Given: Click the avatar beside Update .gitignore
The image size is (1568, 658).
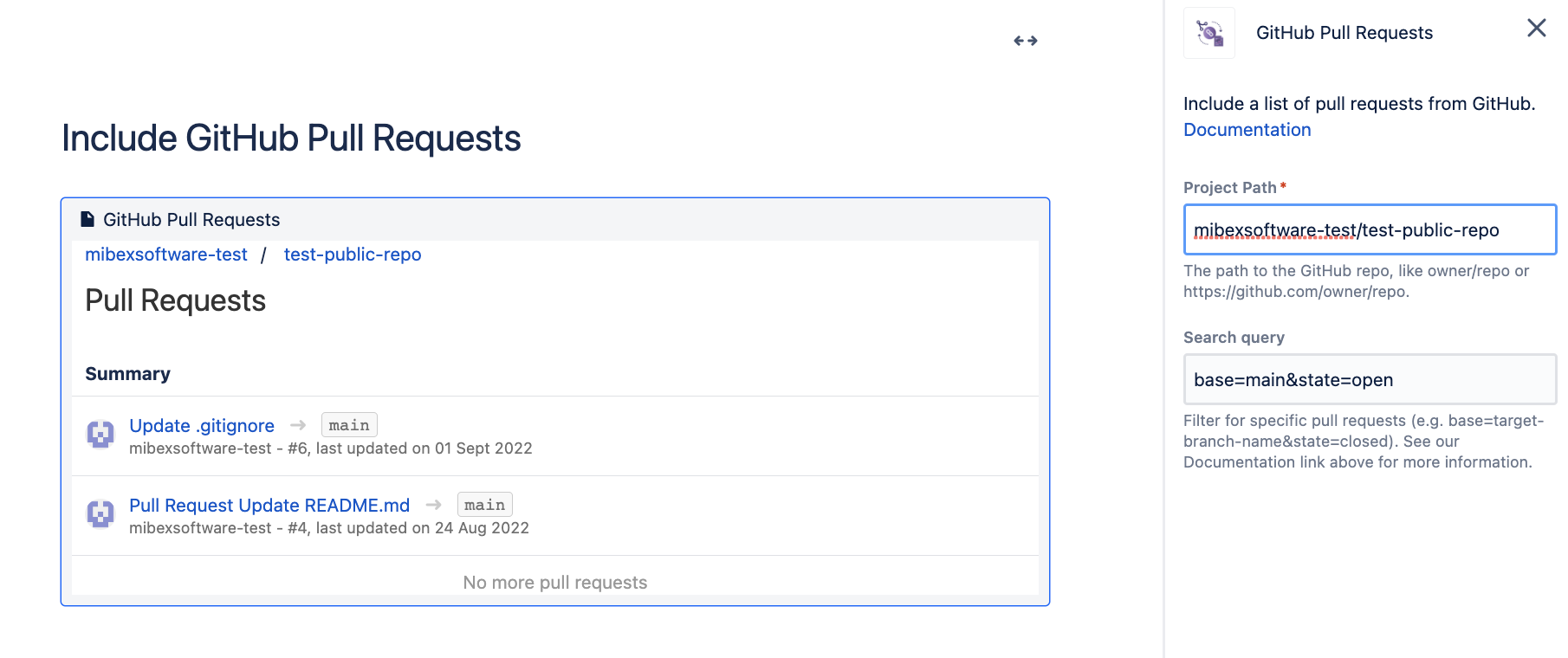Looking at the screenshot, I should point(100,434).
